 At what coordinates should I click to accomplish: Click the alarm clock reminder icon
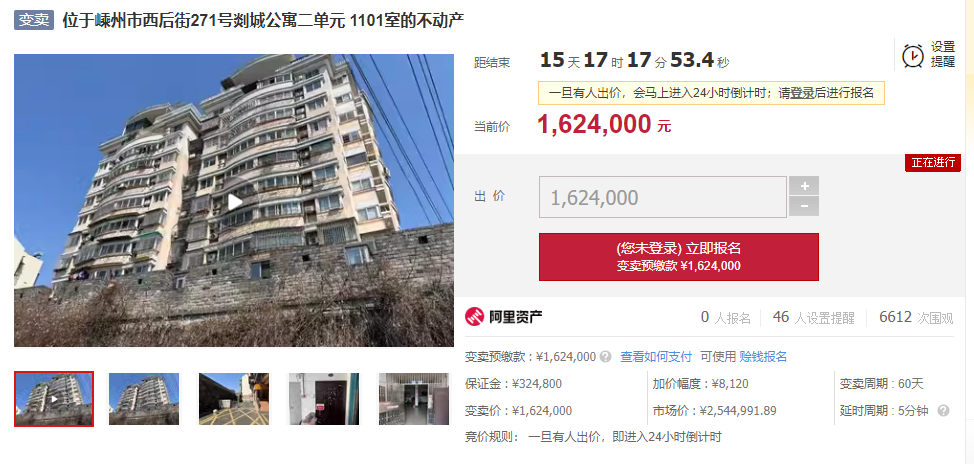click(x=913, y=56)
